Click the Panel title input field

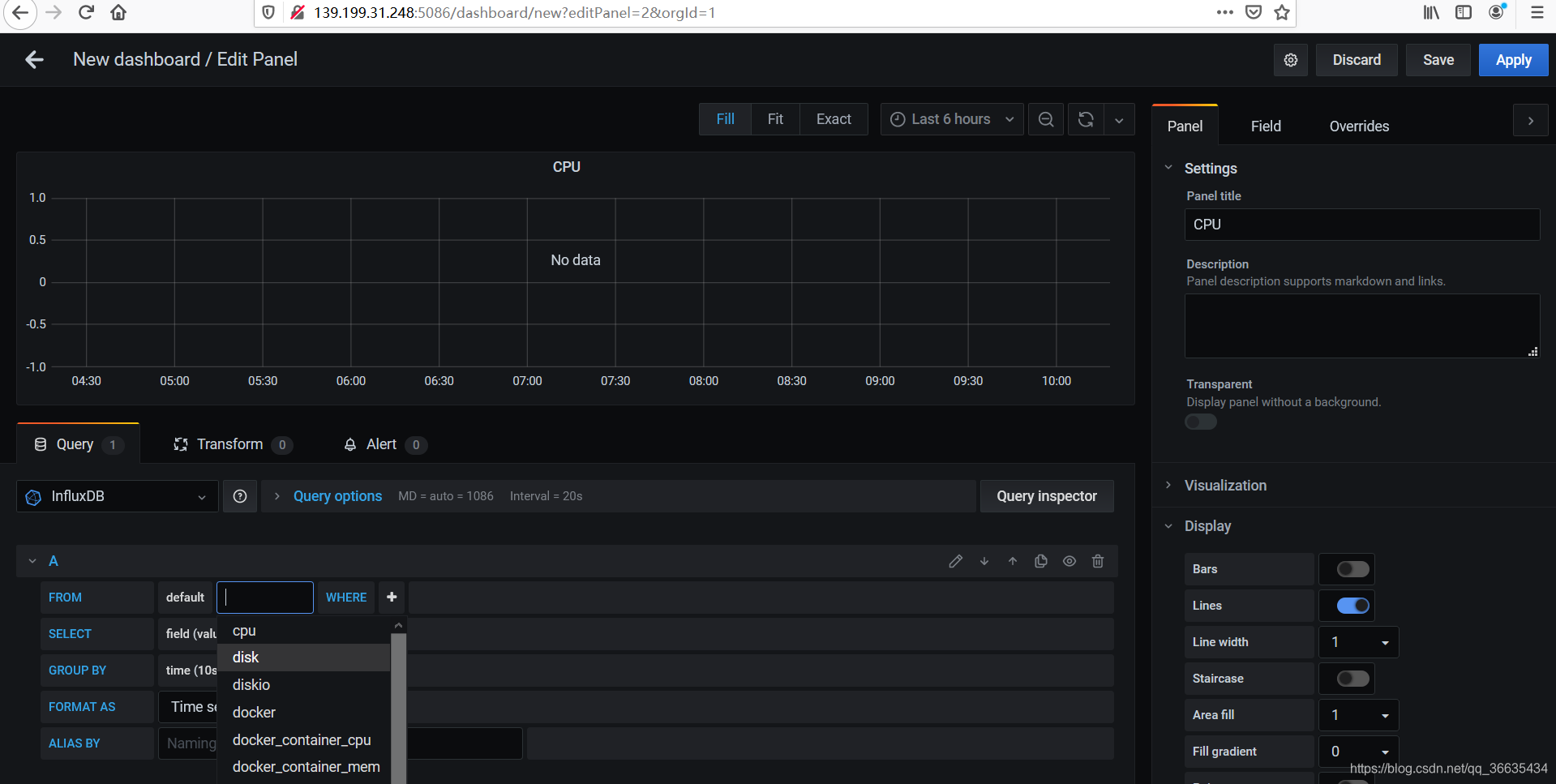tap(1362, 225)
